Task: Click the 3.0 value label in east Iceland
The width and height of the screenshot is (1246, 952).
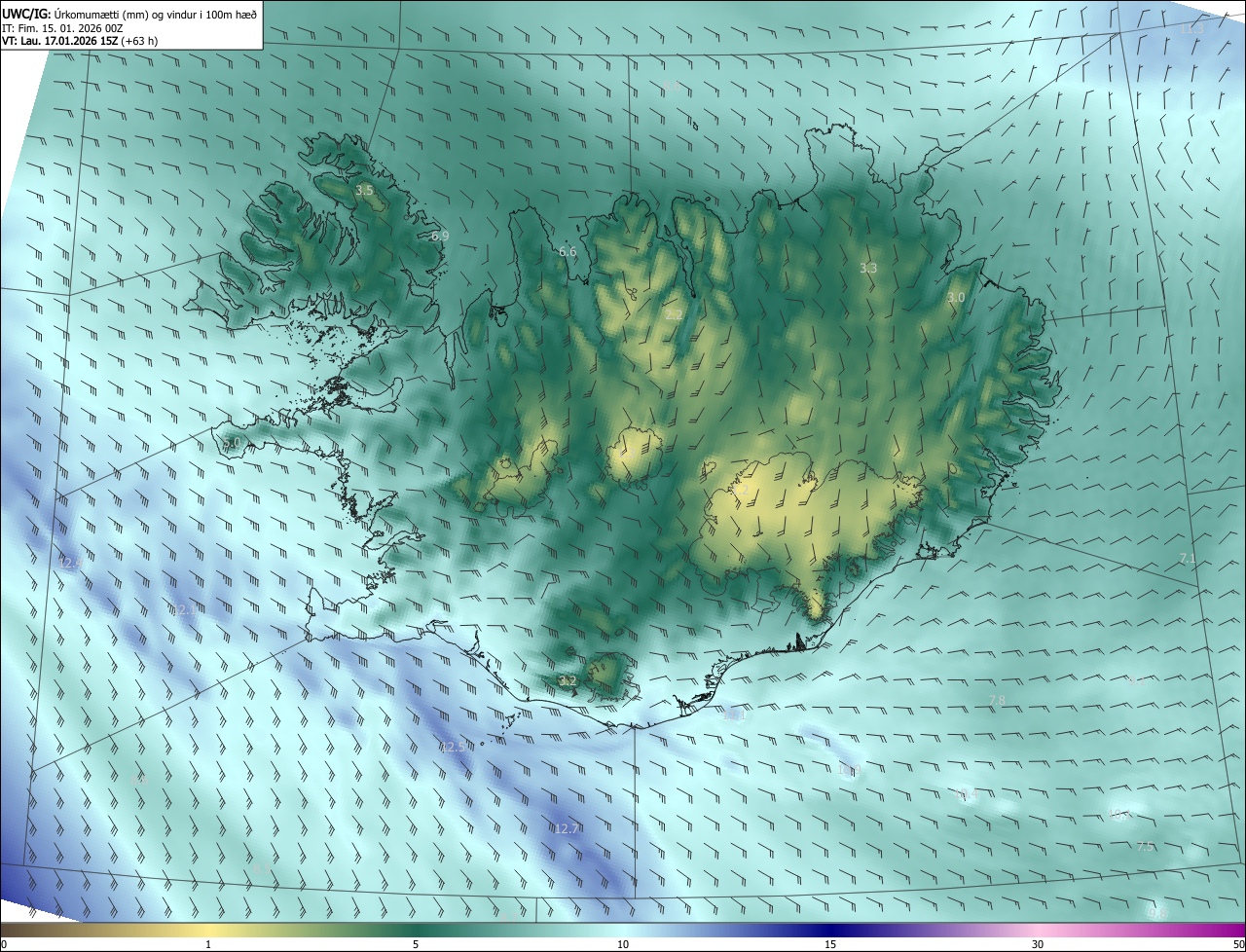Action: point(956,297)
